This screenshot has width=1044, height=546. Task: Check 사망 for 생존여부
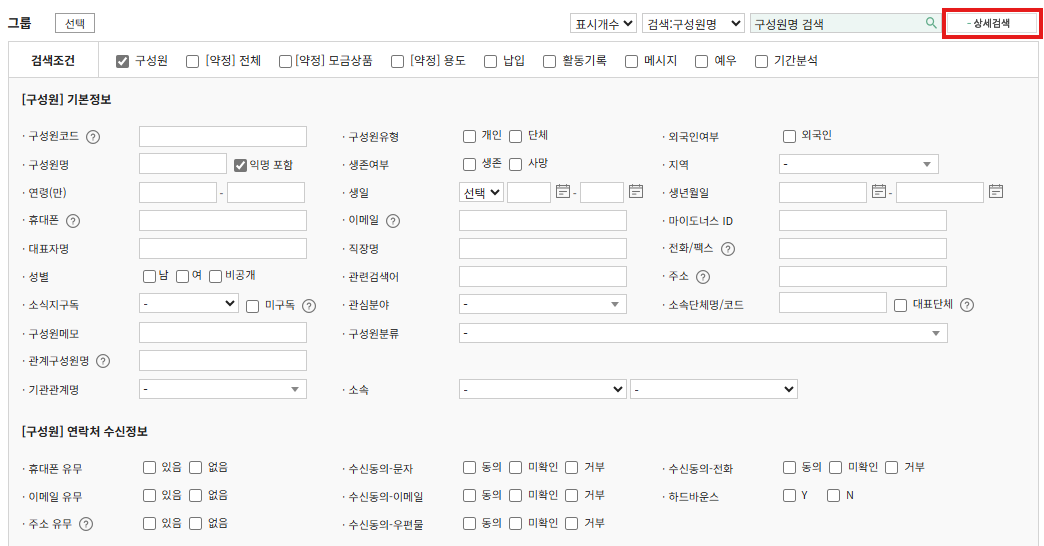(x=515, y=164)
